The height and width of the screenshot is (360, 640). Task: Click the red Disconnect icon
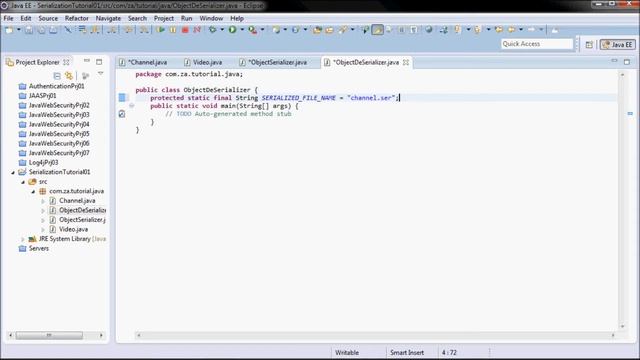[x=197, y=30]
